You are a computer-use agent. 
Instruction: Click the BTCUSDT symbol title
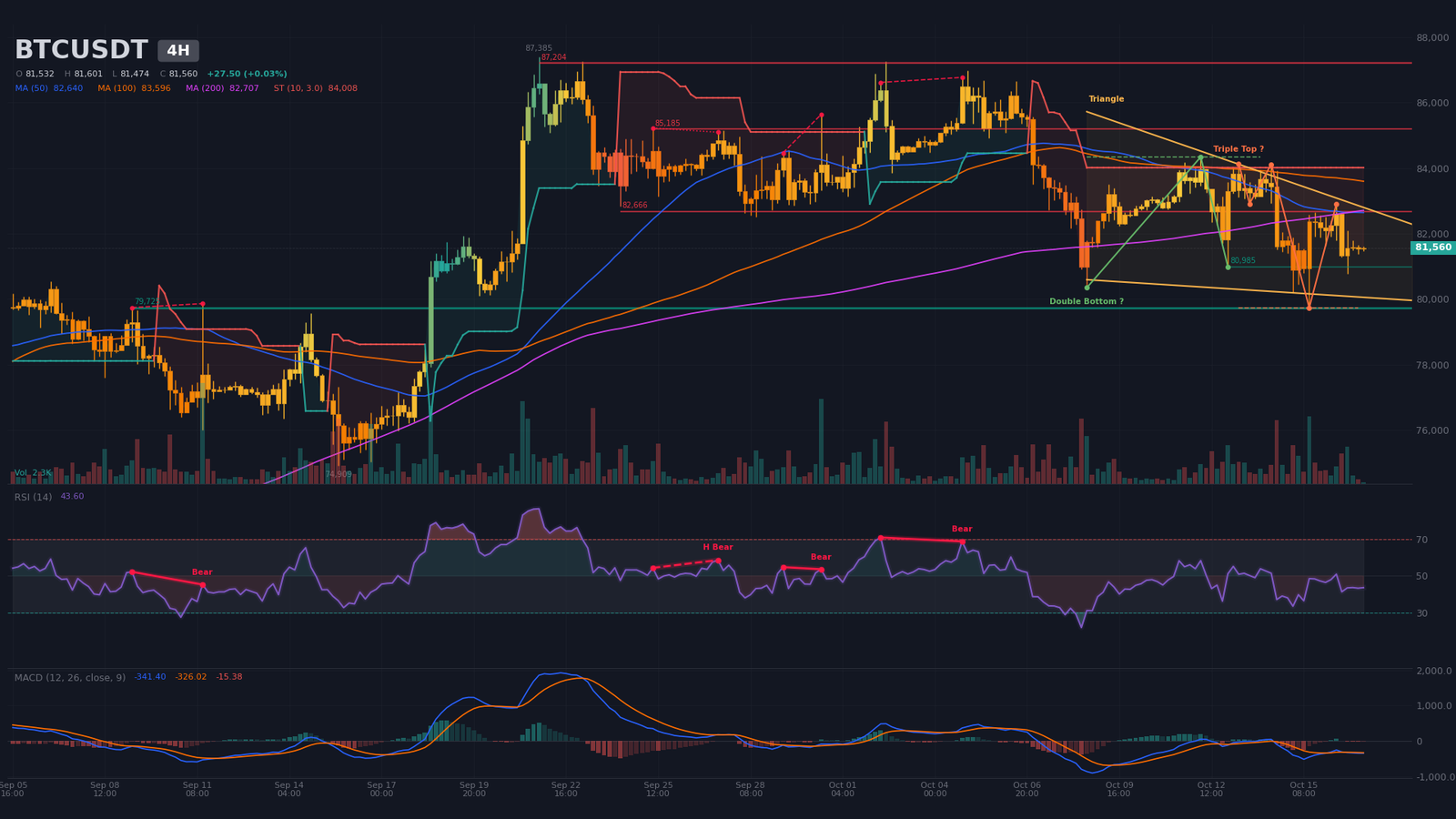pyautogui.click(x=81, y=50)
